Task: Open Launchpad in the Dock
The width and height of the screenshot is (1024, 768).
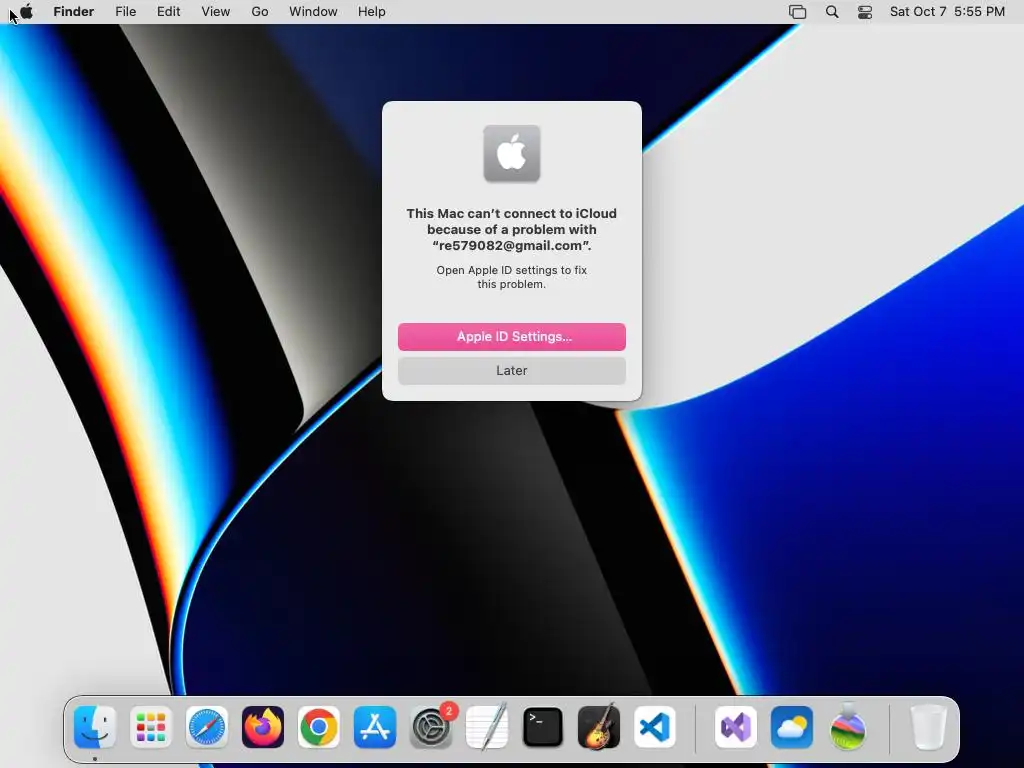Action: (151, 727)
